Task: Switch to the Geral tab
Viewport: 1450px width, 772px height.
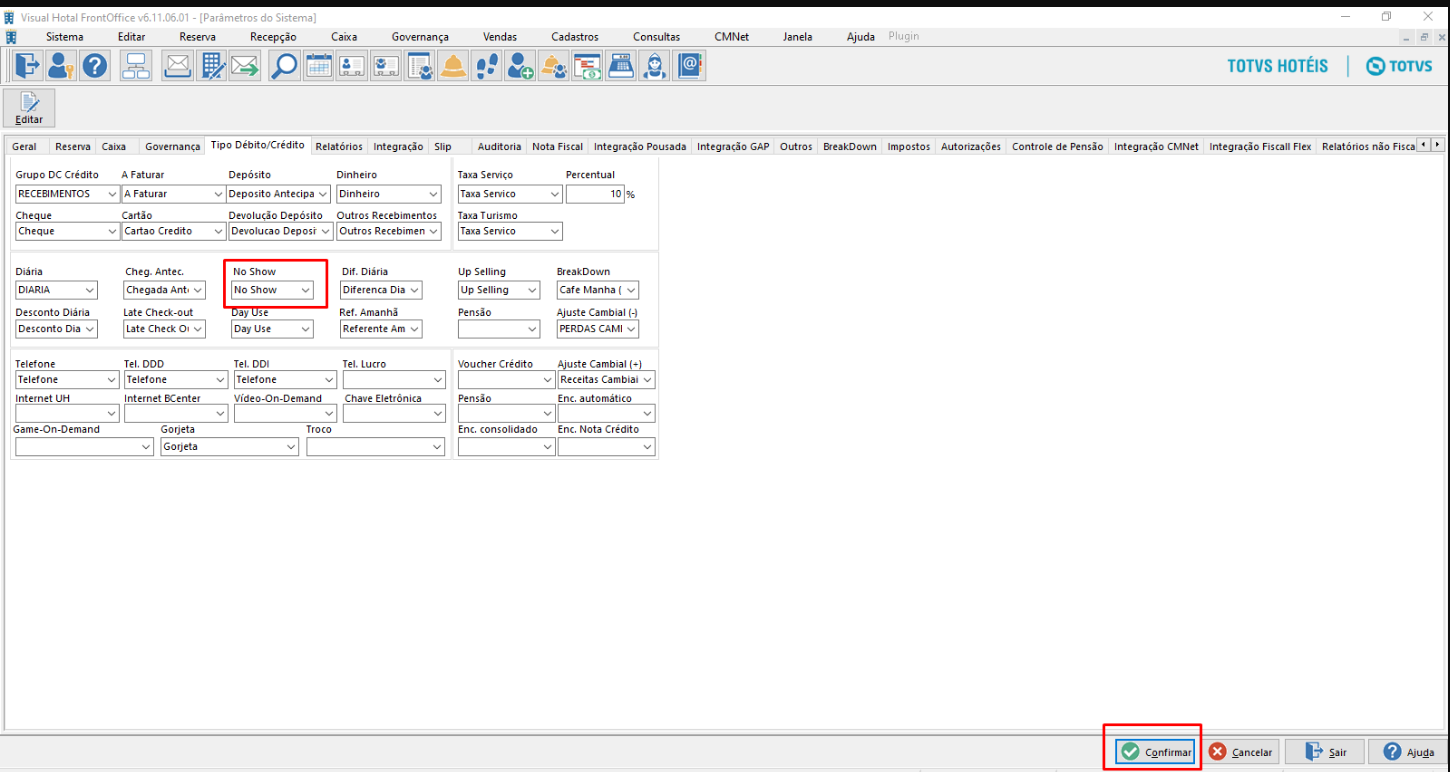Action: 25,146
